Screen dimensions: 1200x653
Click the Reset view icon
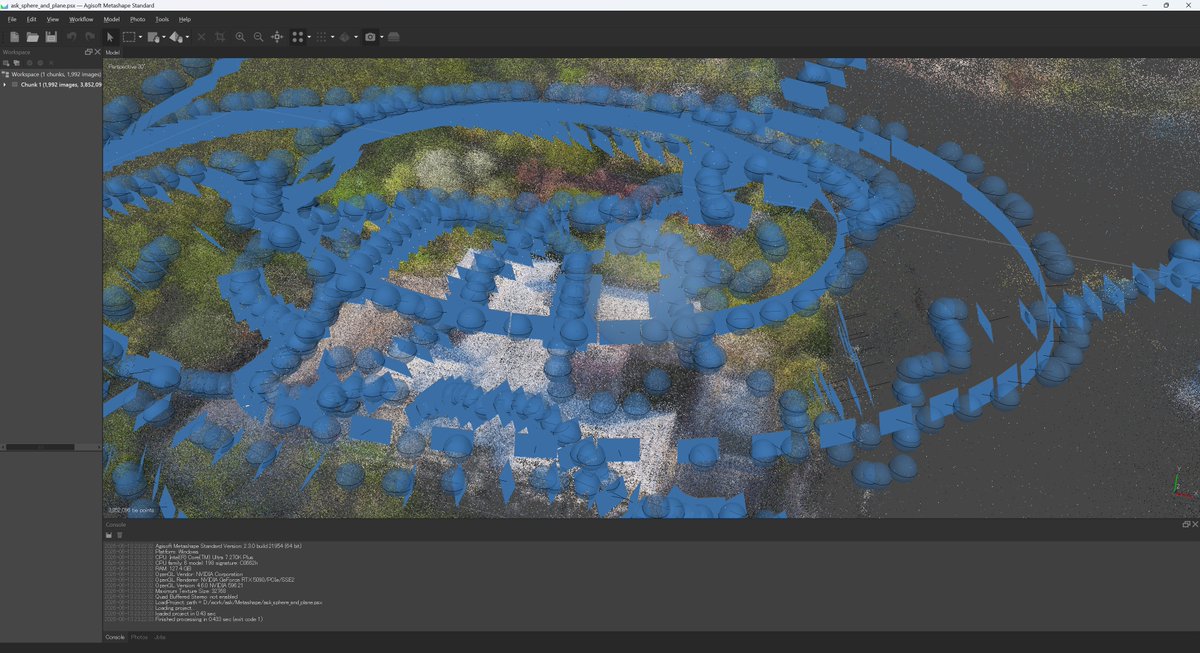tap(277, 37)
